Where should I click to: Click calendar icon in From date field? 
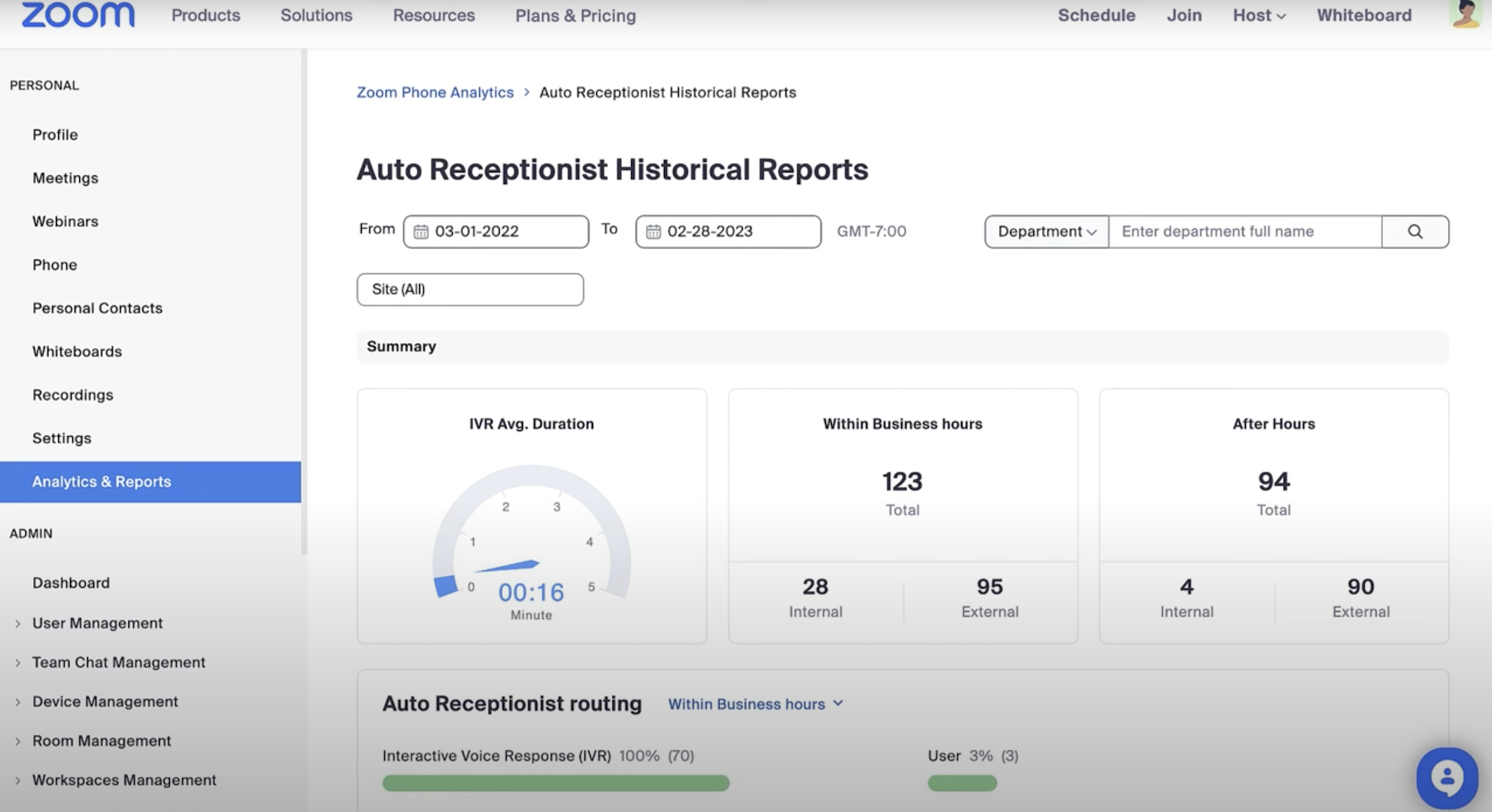coord(421,232)
